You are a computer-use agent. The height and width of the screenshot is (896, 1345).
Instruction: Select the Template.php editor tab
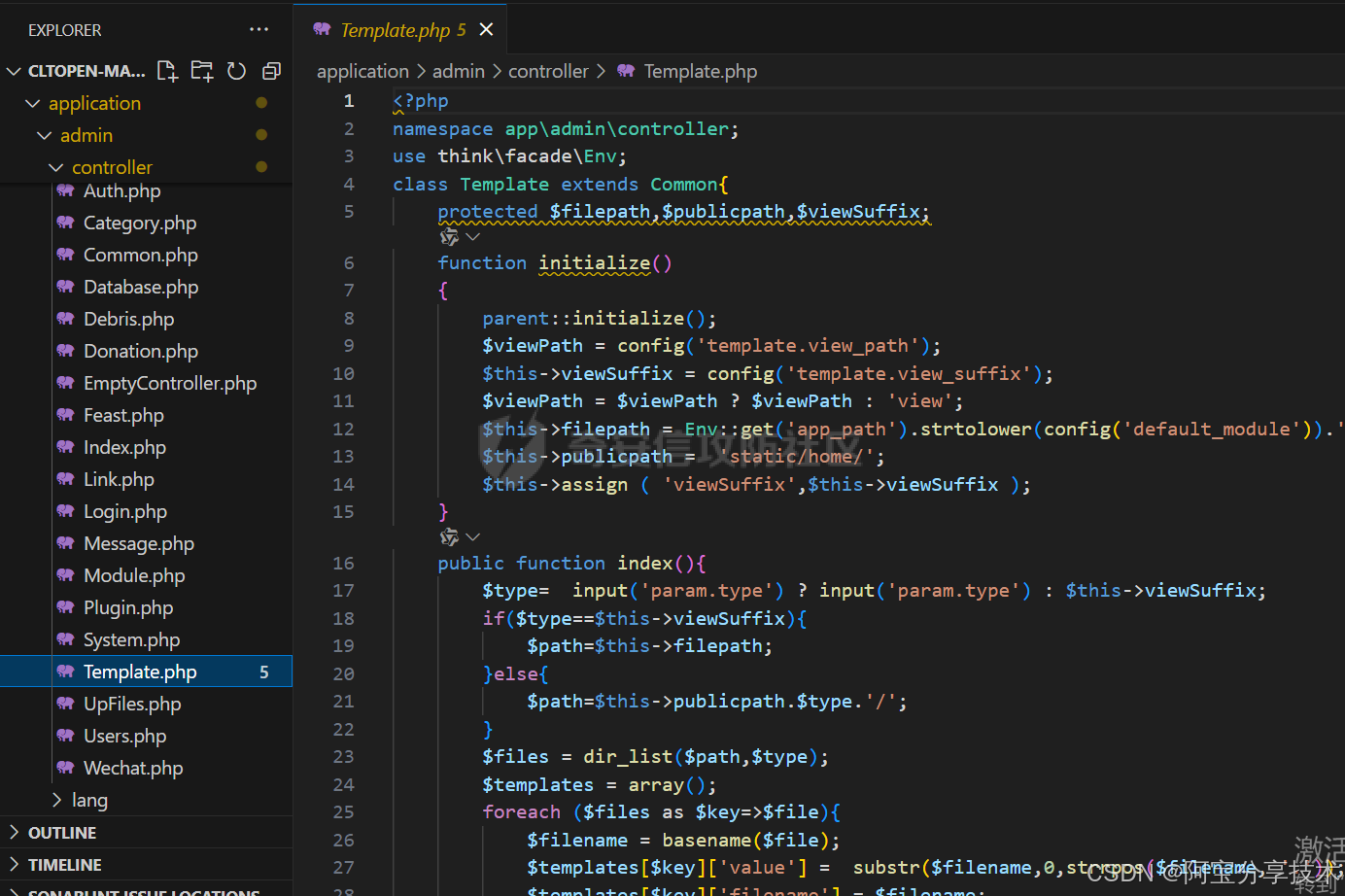[x=400, y=30]
